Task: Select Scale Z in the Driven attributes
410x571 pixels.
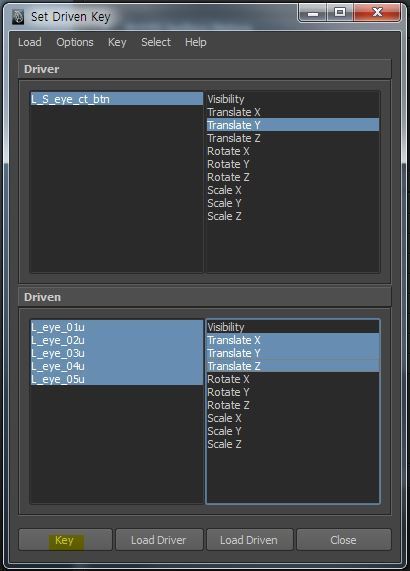Action: click(293, 444)
